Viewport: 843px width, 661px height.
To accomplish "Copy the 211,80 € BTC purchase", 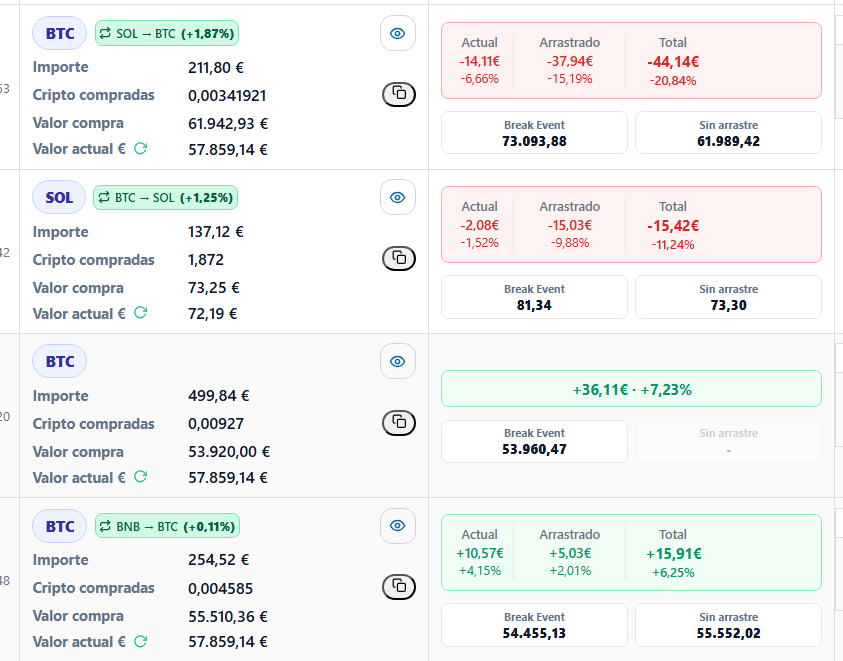I will click(x=399, y=94).
